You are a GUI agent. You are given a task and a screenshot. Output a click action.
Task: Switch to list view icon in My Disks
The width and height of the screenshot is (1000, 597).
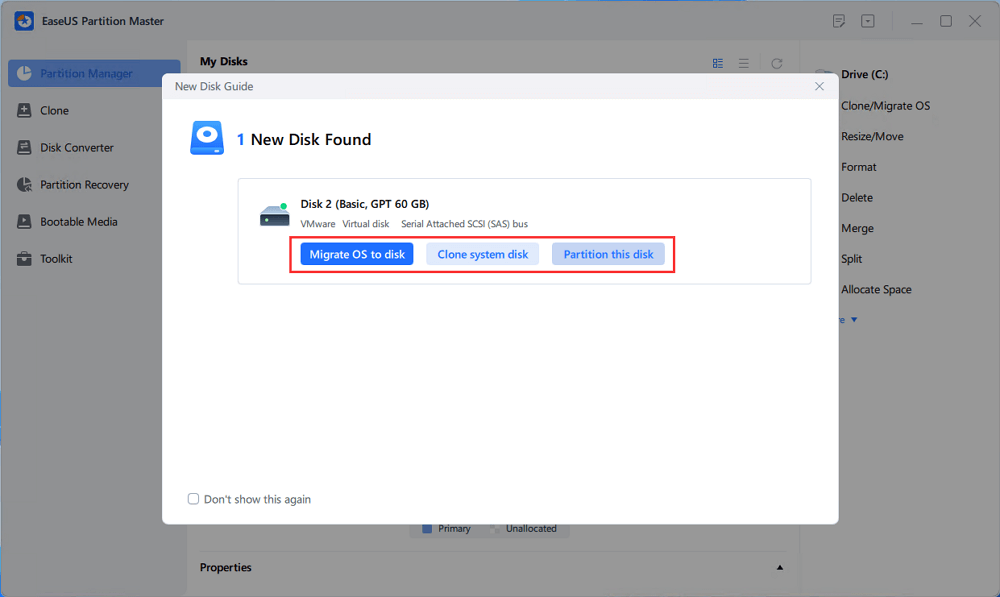click(744, 63)
